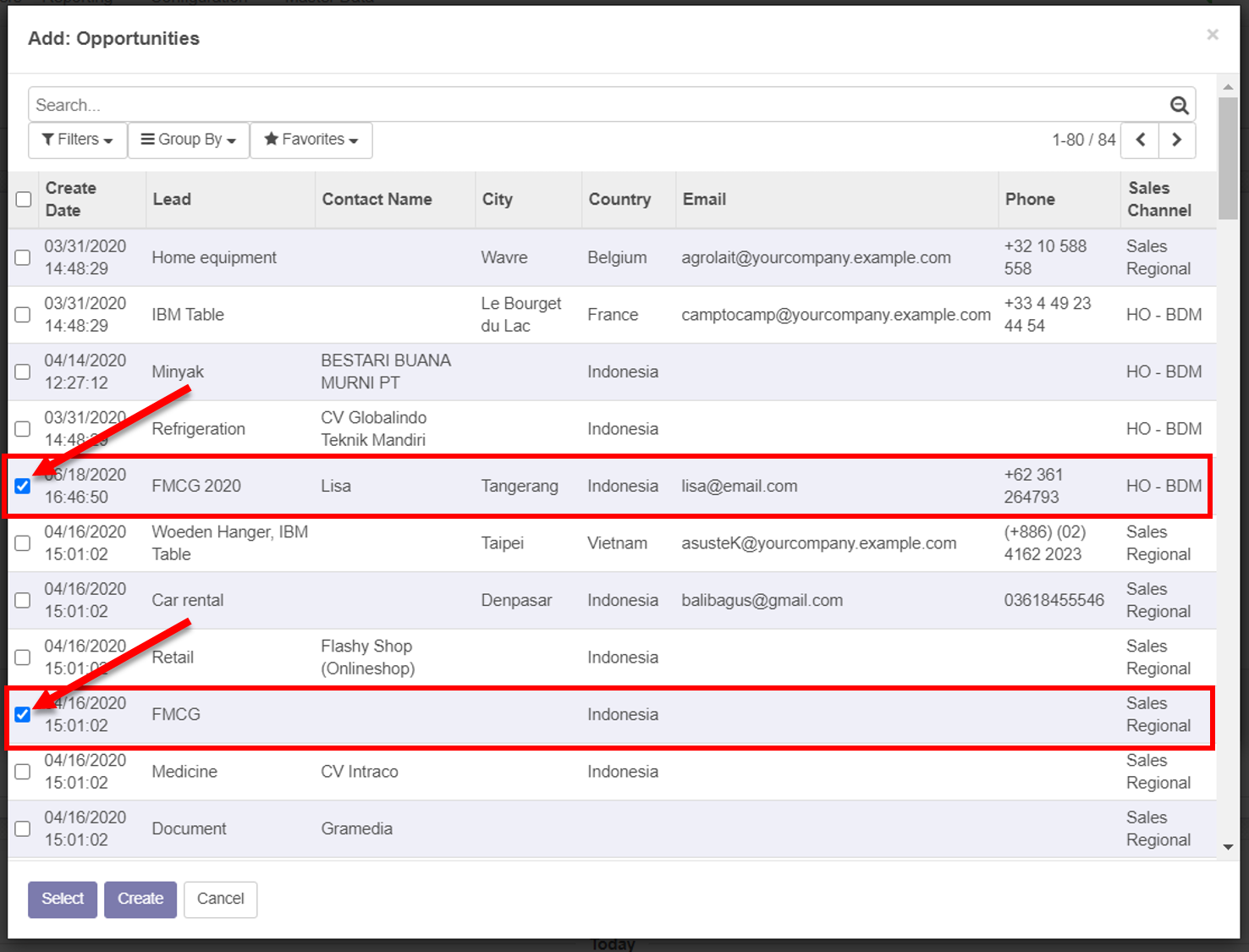Viewport: 1249px width, 952px height.
Task: Open the Medicine lead
Action: tap(184, 772)
